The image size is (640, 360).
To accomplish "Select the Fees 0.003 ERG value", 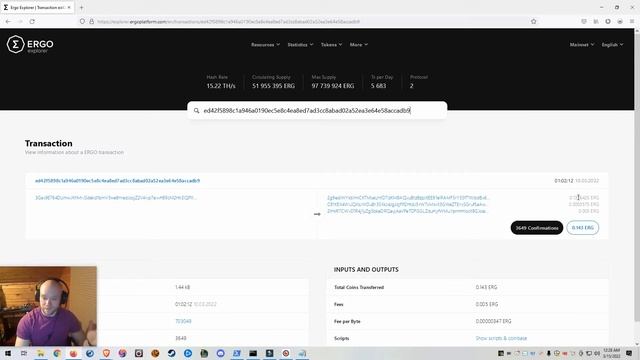I will [487, 304].
